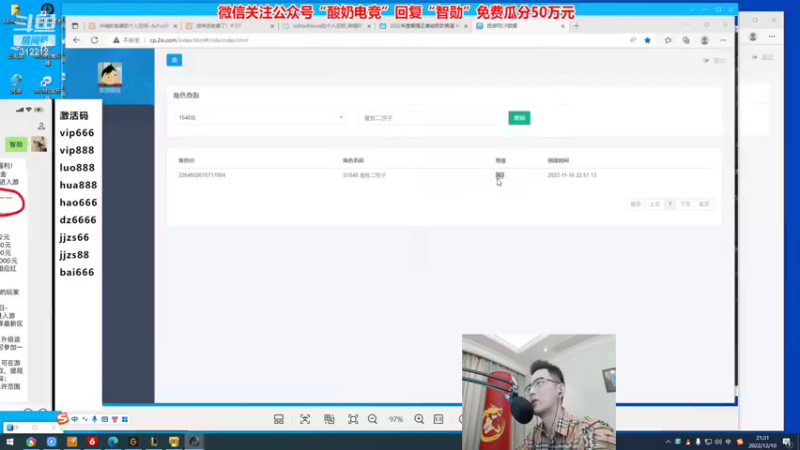Click the Sogou microphone voice input icon
This screenshot has height=450, width=800.
(x=94, y=419)
